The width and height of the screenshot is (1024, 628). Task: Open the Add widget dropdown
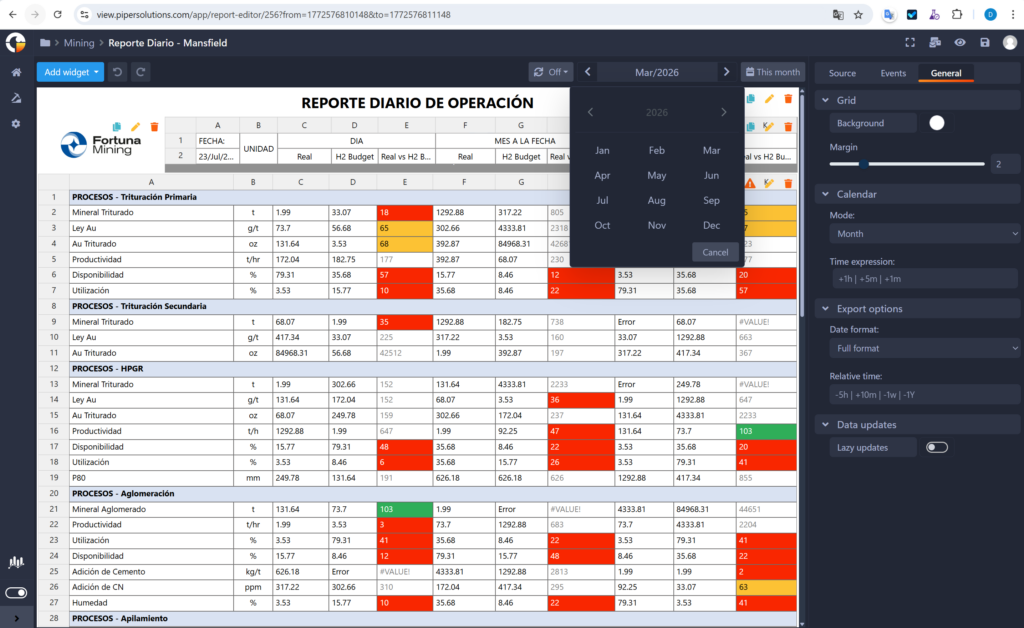click(70, 72)
